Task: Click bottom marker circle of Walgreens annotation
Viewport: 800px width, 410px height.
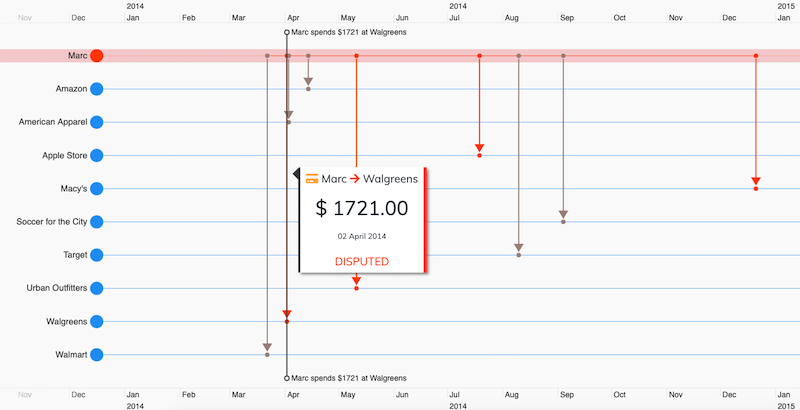Action: 287,378
